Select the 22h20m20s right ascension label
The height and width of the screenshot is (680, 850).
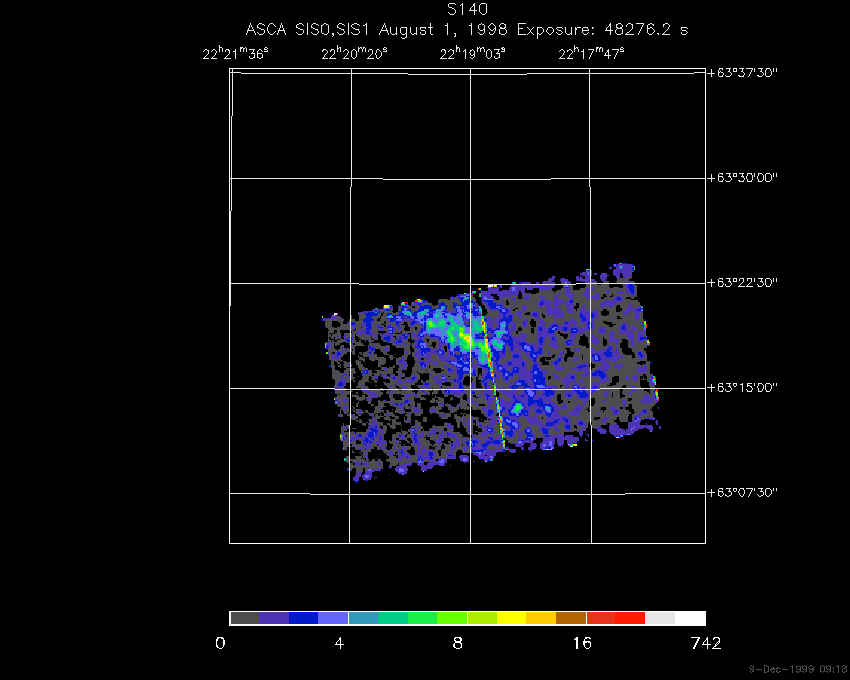pos(354,53)
